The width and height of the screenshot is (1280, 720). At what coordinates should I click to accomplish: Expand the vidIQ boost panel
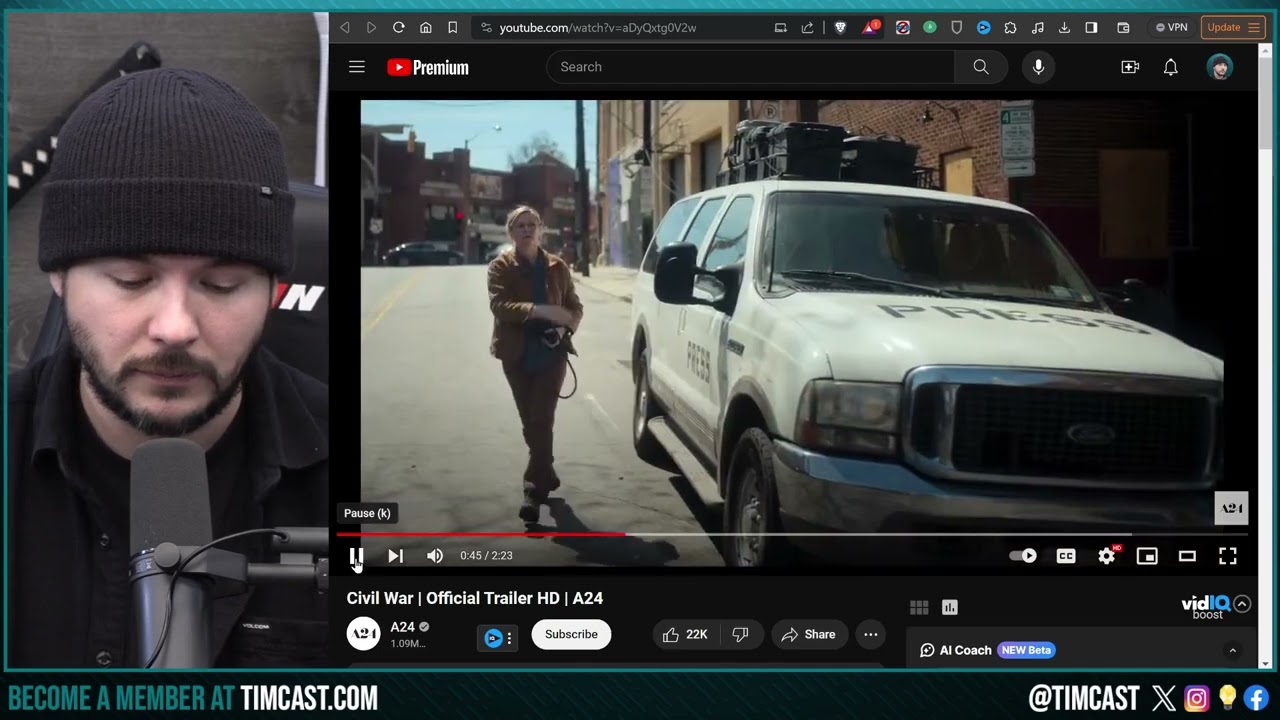click(x=1242, y=604)
